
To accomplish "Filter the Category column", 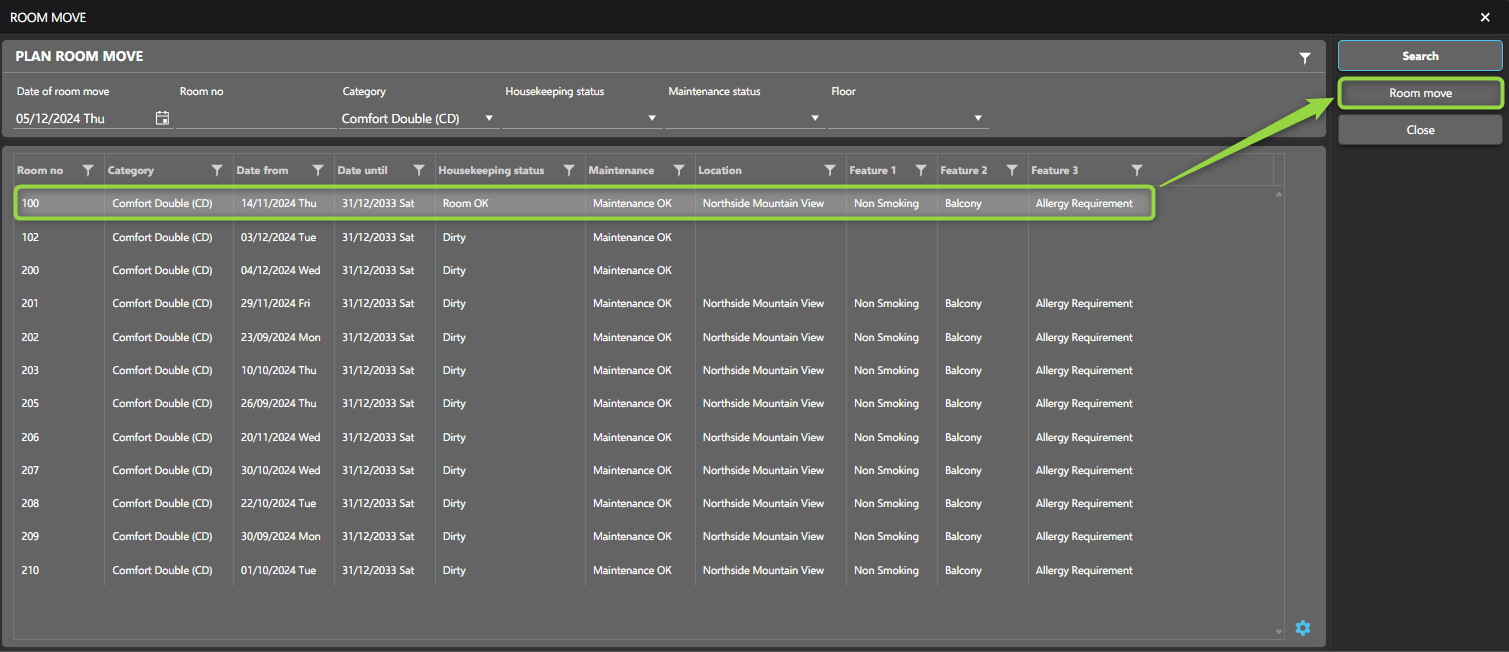I will tap(217, 170).
